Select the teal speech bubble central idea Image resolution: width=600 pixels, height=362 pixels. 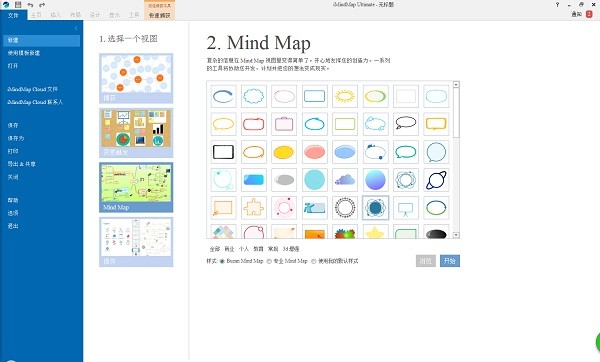(x=406, y=152)
